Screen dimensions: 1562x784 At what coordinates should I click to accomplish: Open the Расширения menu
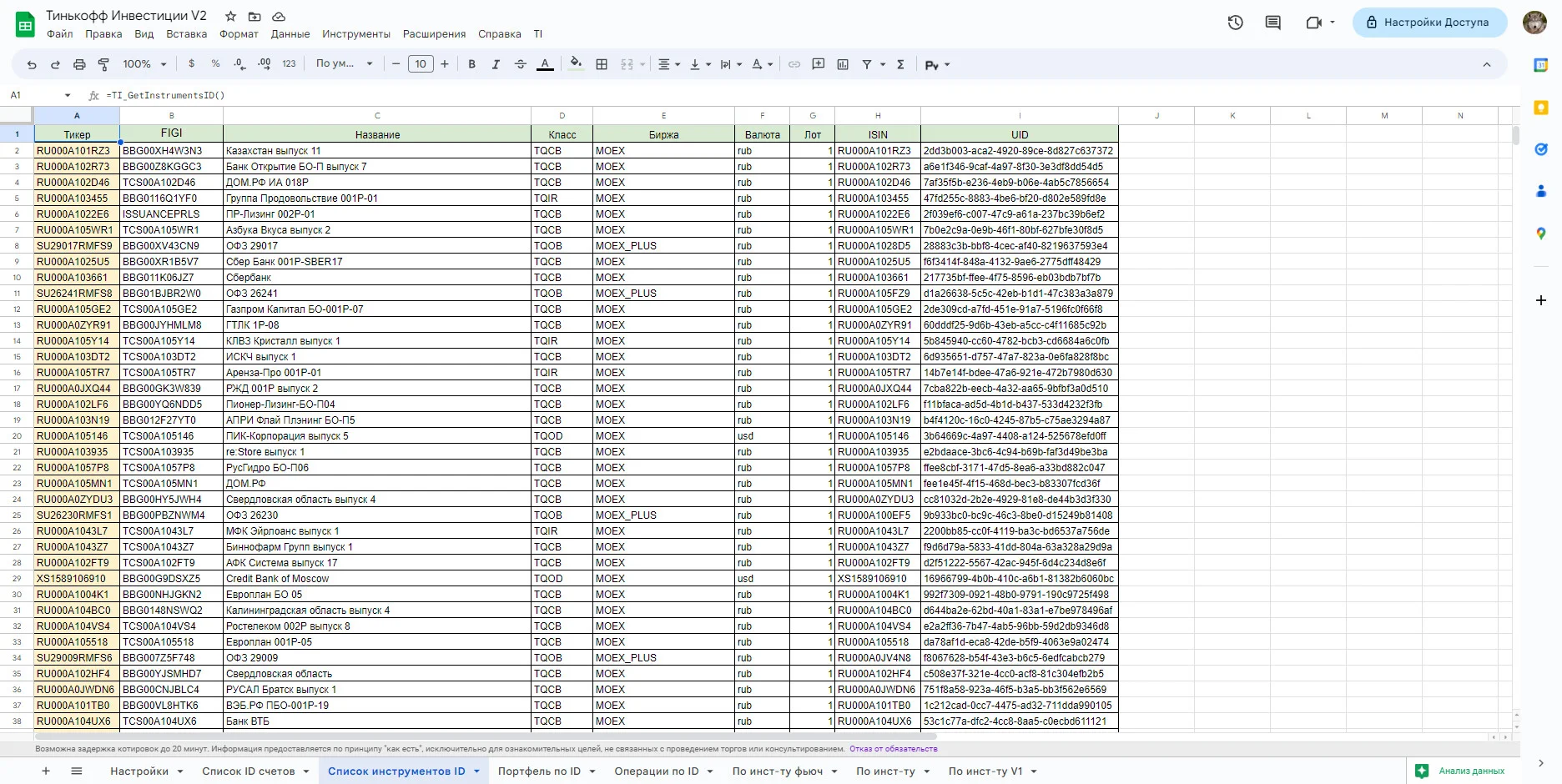click(434, 34)
